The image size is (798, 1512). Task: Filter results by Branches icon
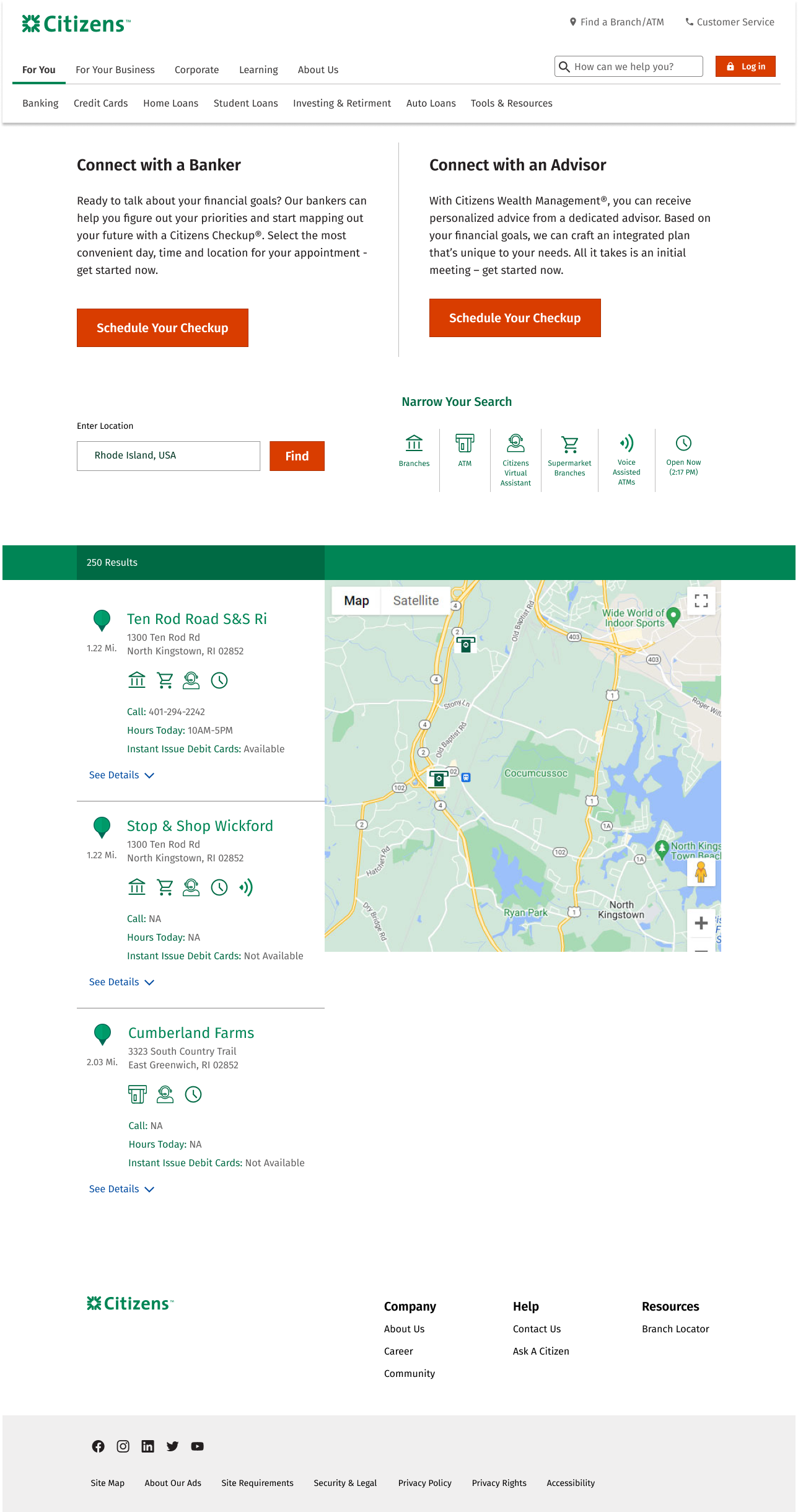[414, 444]
